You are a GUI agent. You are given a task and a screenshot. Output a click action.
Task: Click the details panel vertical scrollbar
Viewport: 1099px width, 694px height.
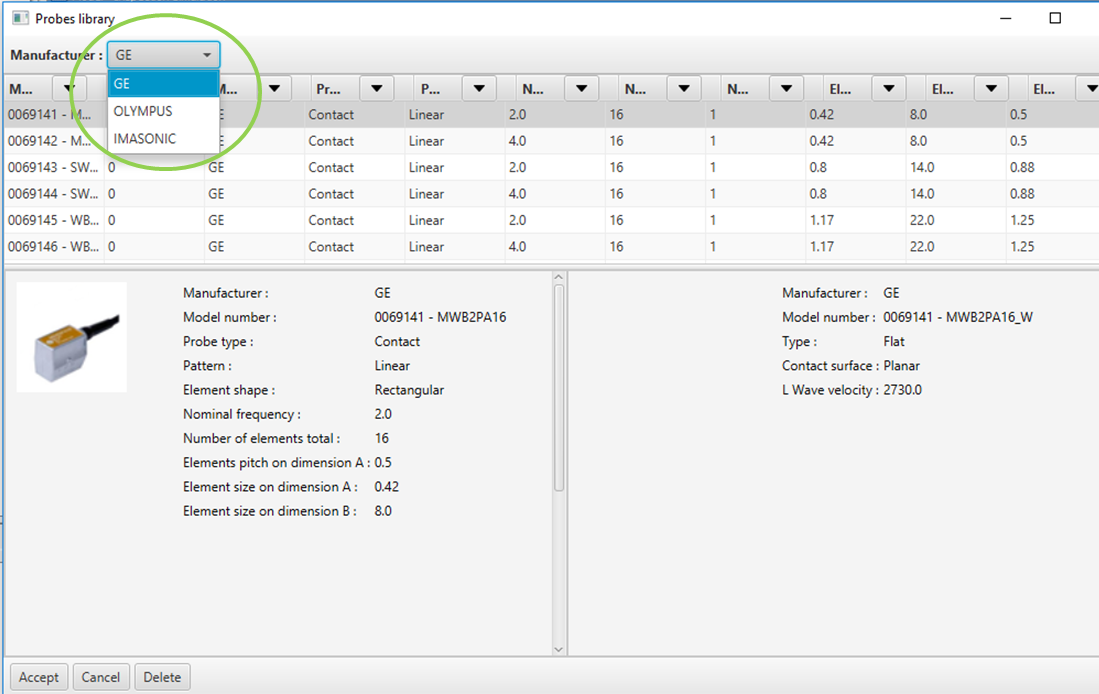tap(559, 390)
